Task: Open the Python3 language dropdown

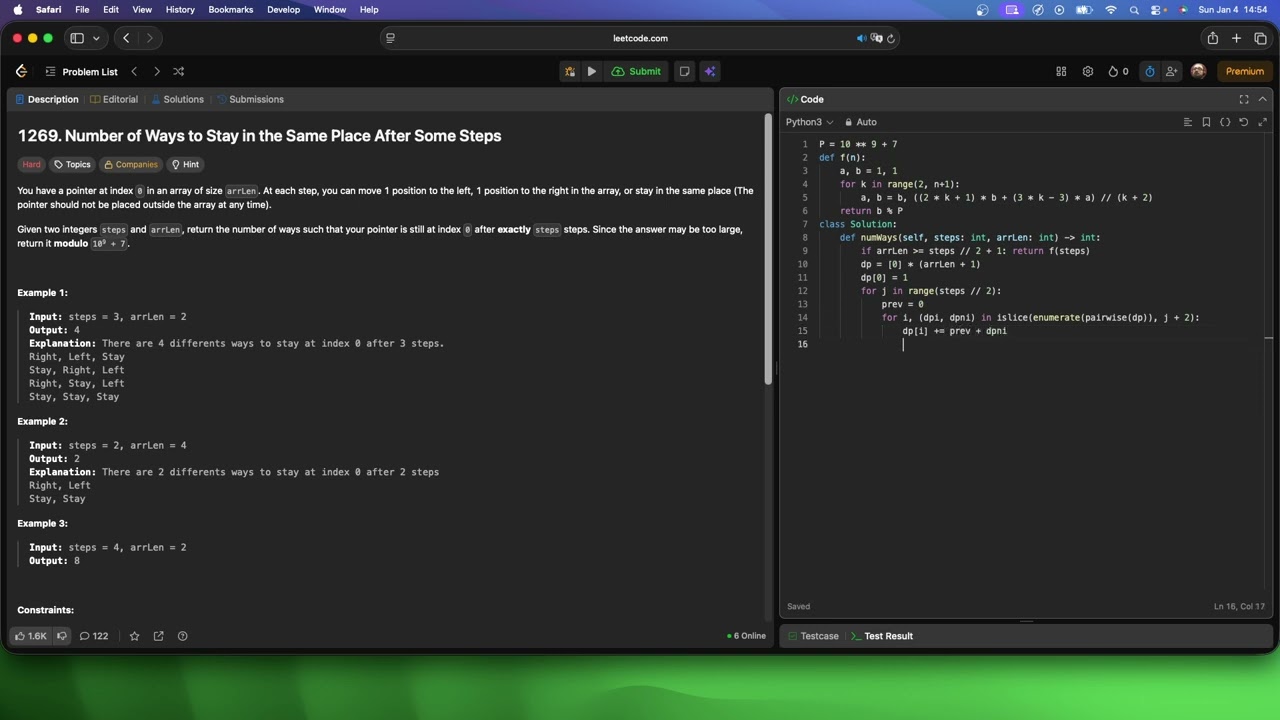Action: [x=809, y=122]
